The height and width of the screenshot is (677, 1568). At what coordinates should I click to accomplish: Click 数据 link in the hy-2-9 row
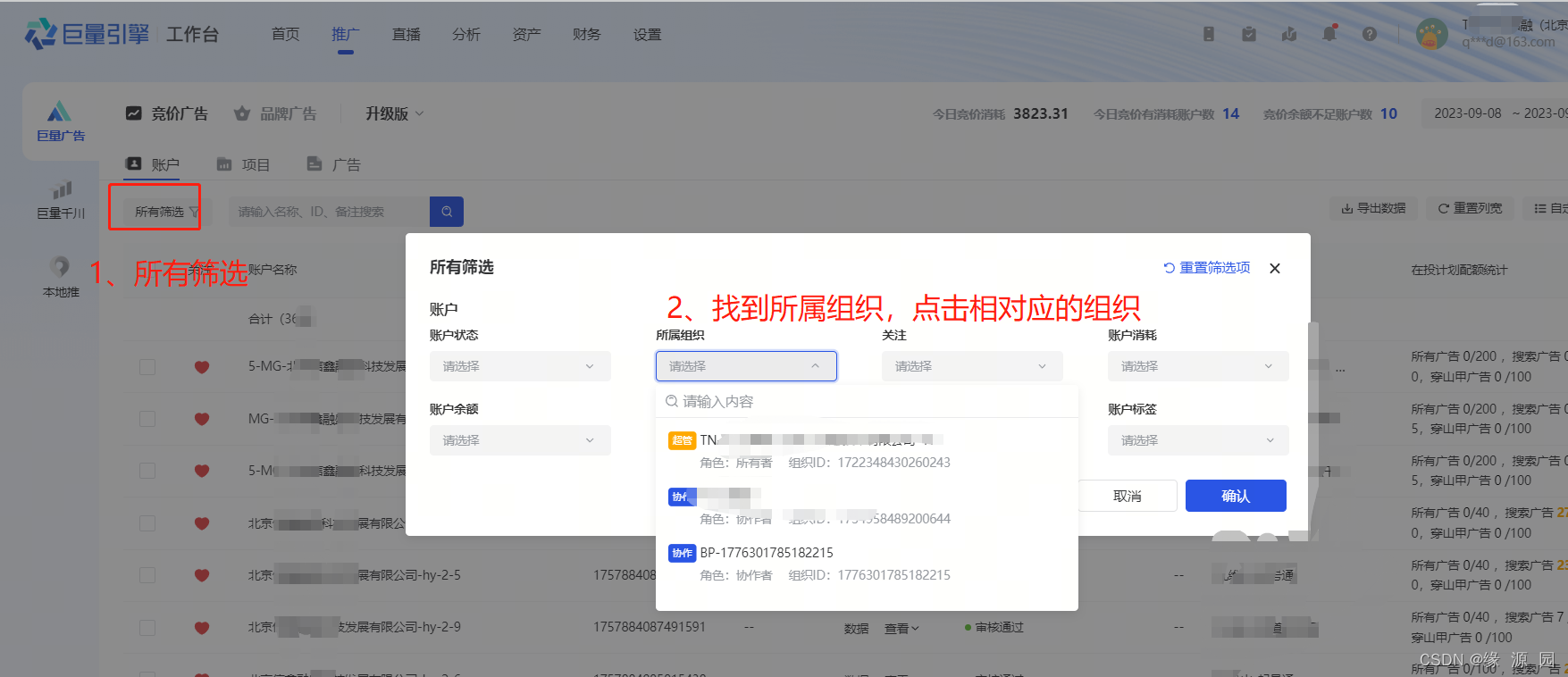(x=856, y=629)
